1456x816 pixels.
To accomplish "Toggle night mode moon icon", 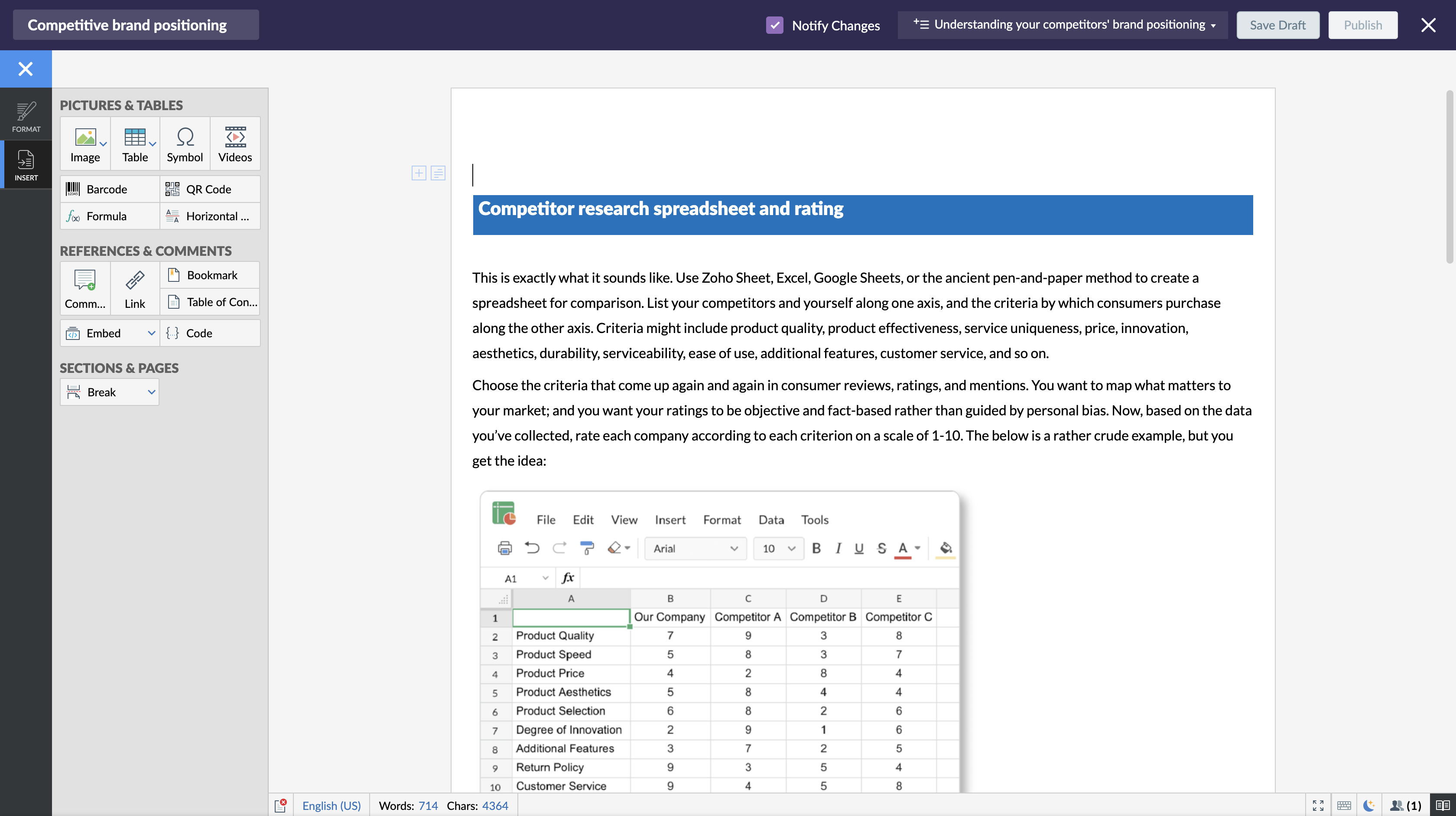I will pos(1368,805).
